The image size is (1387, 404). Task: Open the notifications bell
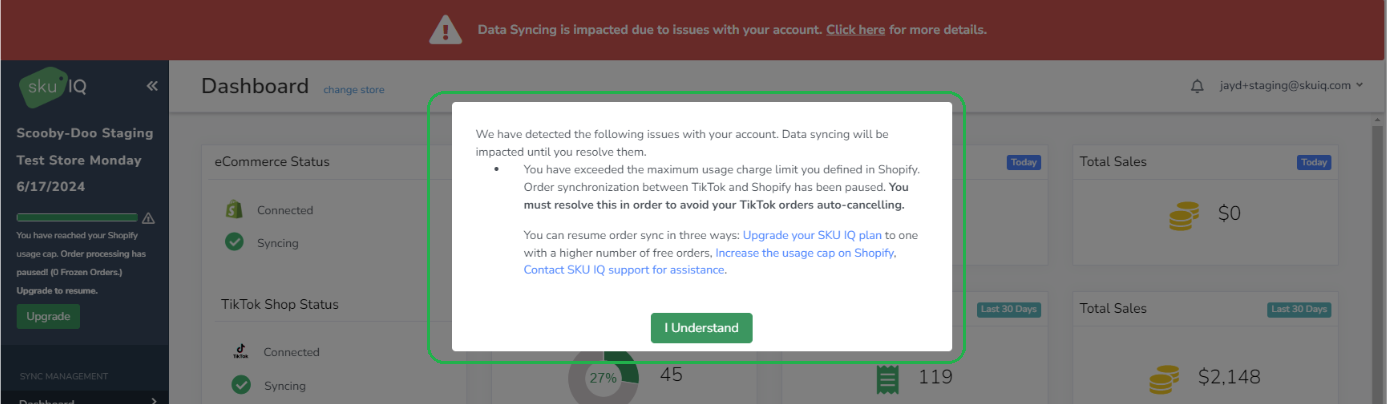(1197, 86)
